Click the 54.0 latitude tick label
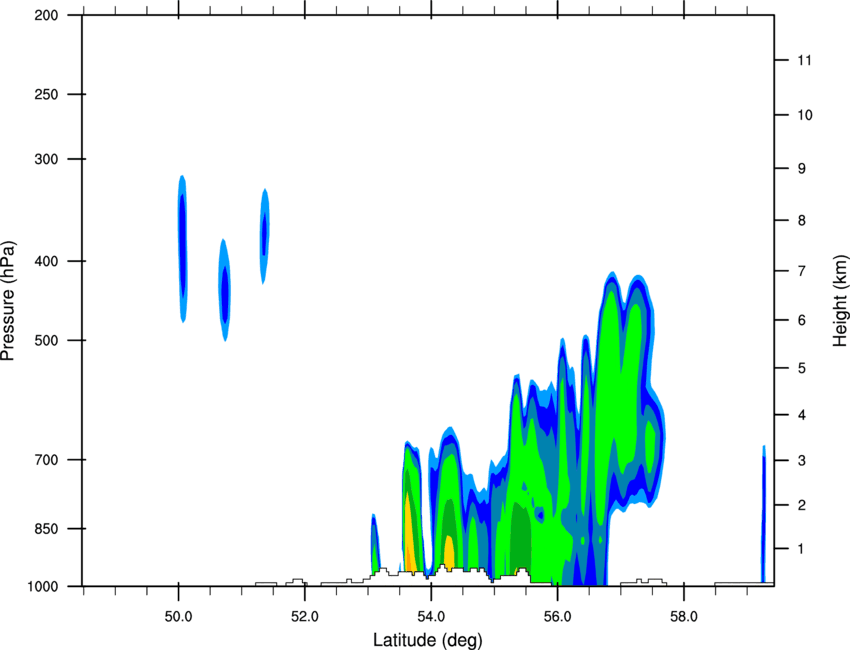Screen dimensions: 850x650 [431, 617]
